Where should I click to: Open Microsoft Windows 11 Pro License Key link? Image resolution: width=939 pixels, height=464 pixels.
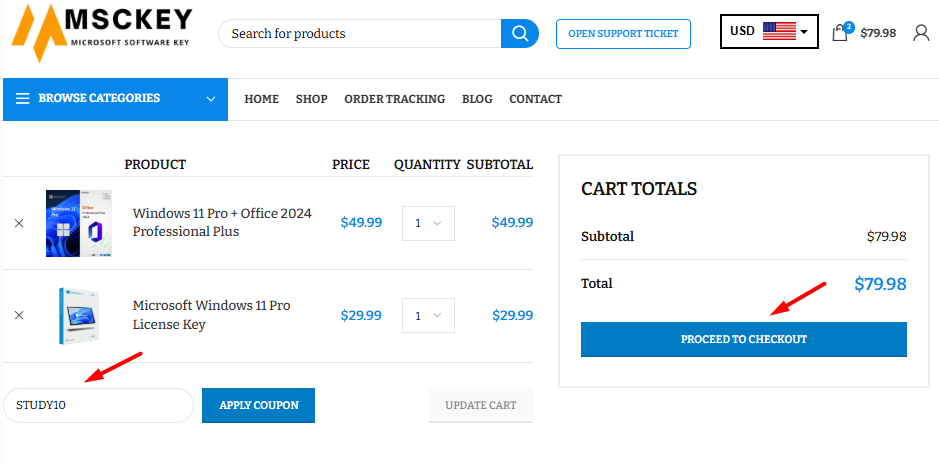[211, 315]
